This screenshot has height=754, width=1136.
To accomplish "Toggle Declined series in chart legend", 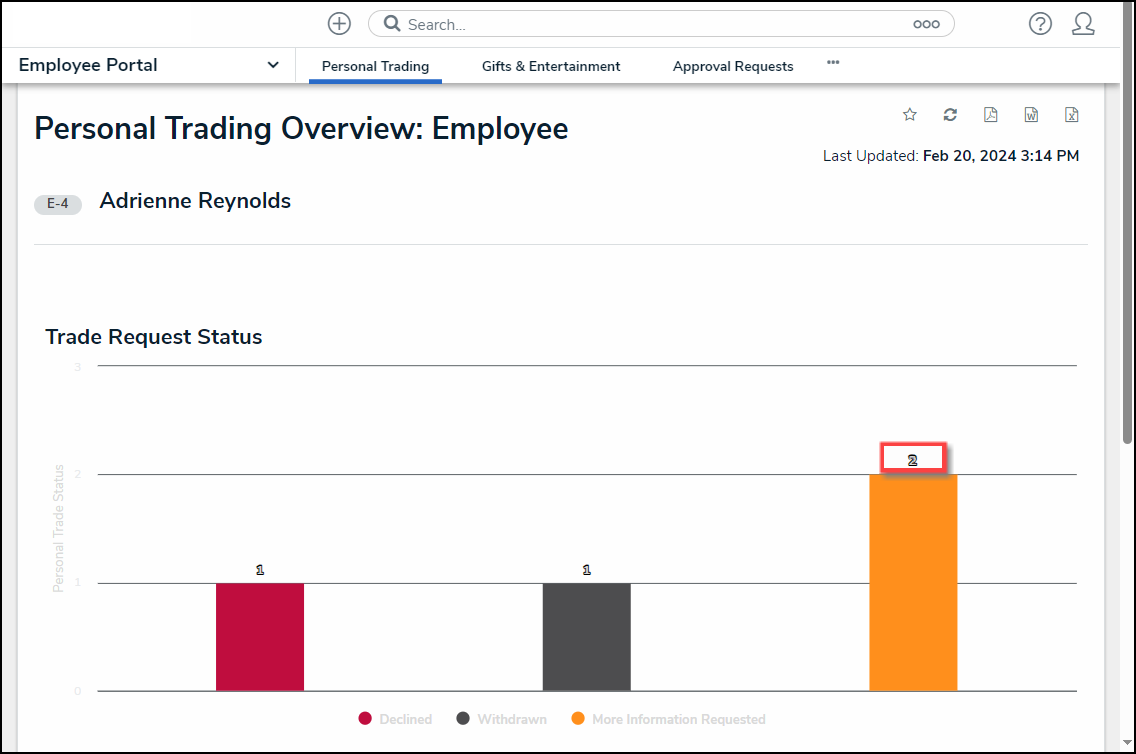I will point(396,719).
